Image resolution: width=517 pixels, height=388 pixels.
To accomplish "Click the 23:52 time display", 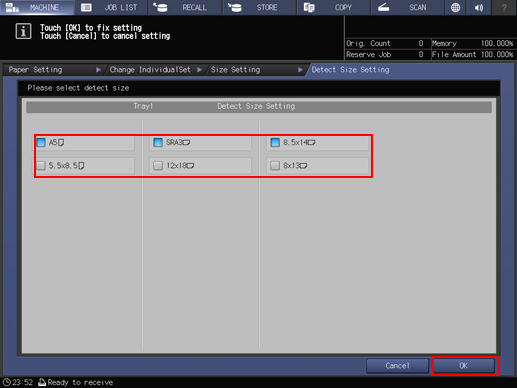I will (23, 382).
